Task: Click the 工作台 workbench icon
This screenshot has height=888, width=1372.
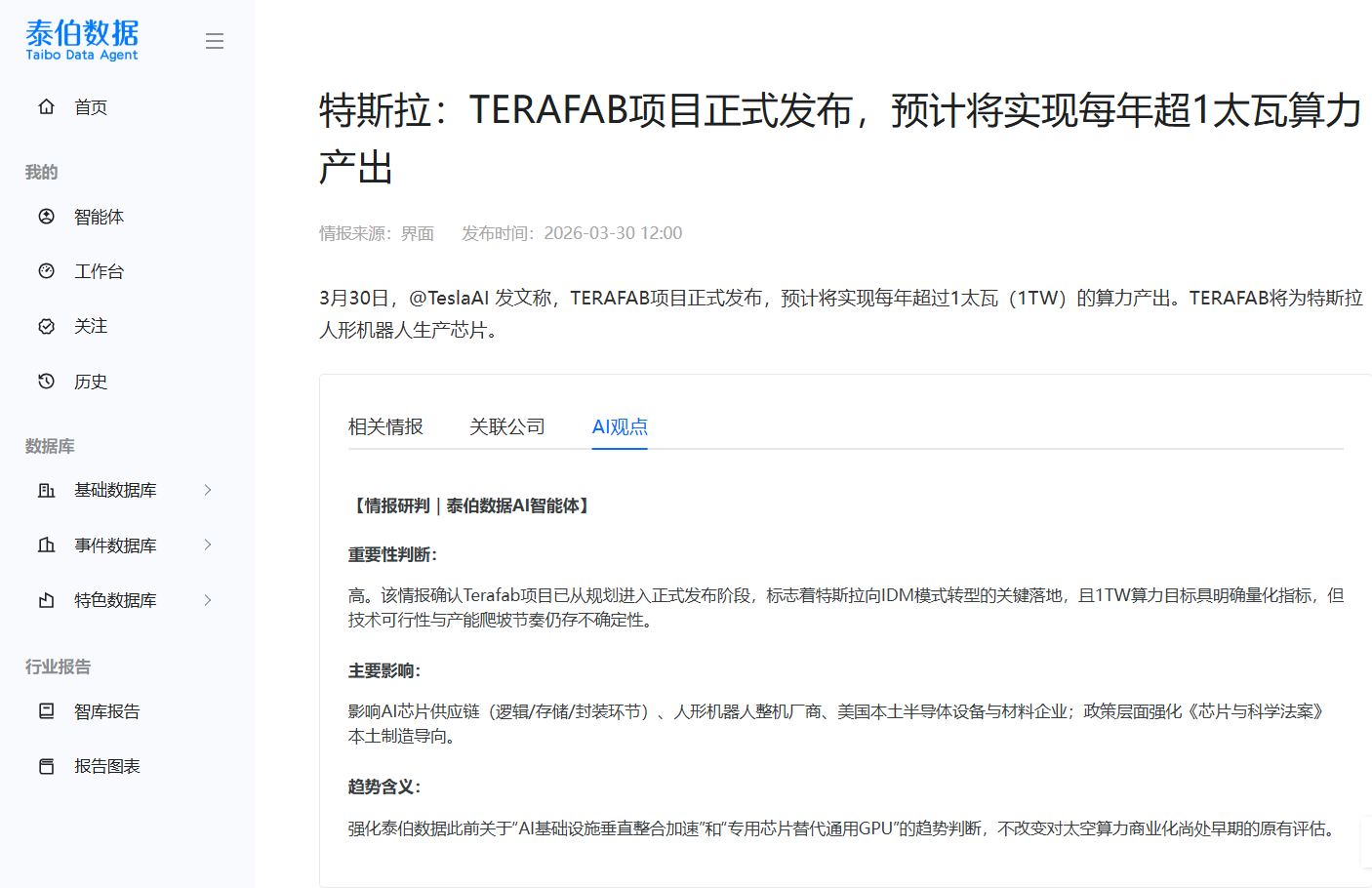Action: tap(46, 271)
